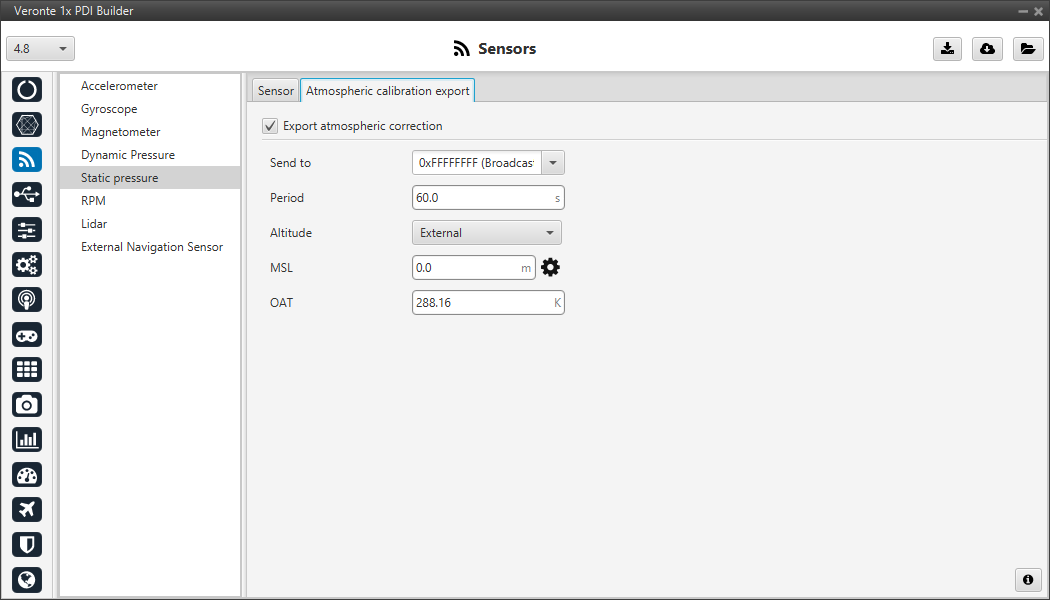Open the camera sidebar icon

(x=27, y=404)
